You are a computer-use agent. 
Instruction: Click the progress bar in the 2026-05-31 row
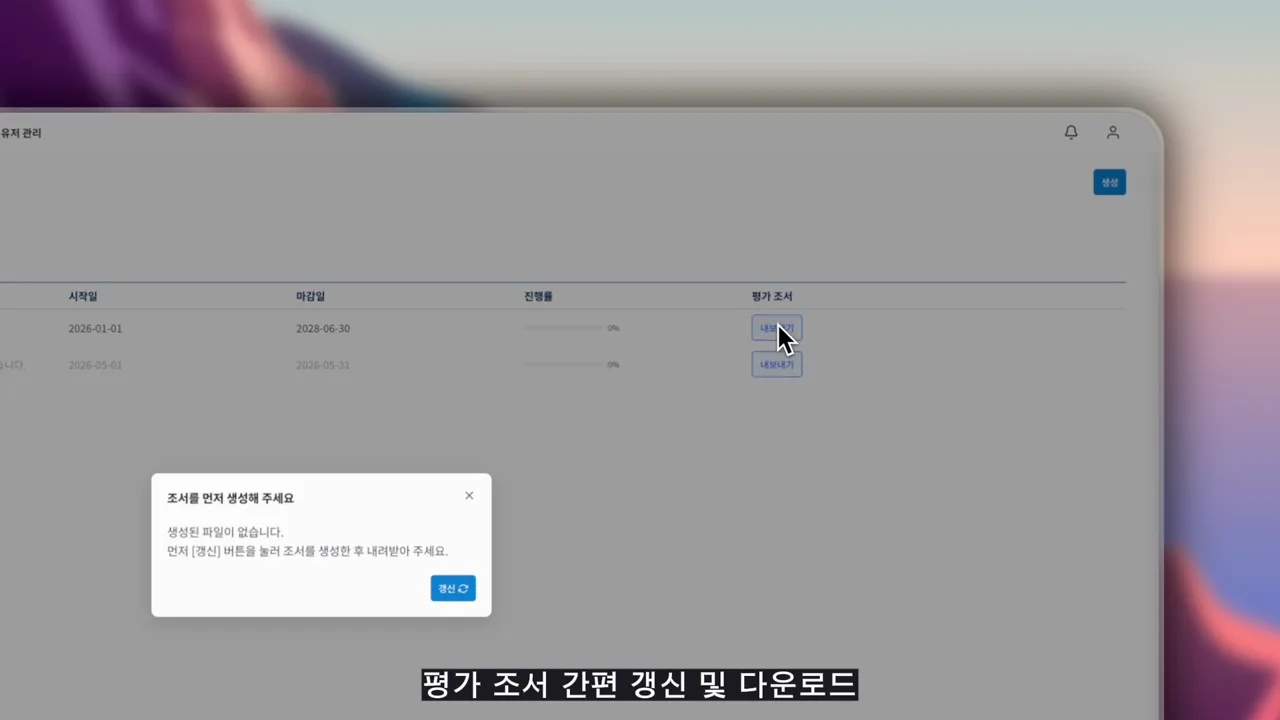(x=563, y=365)
